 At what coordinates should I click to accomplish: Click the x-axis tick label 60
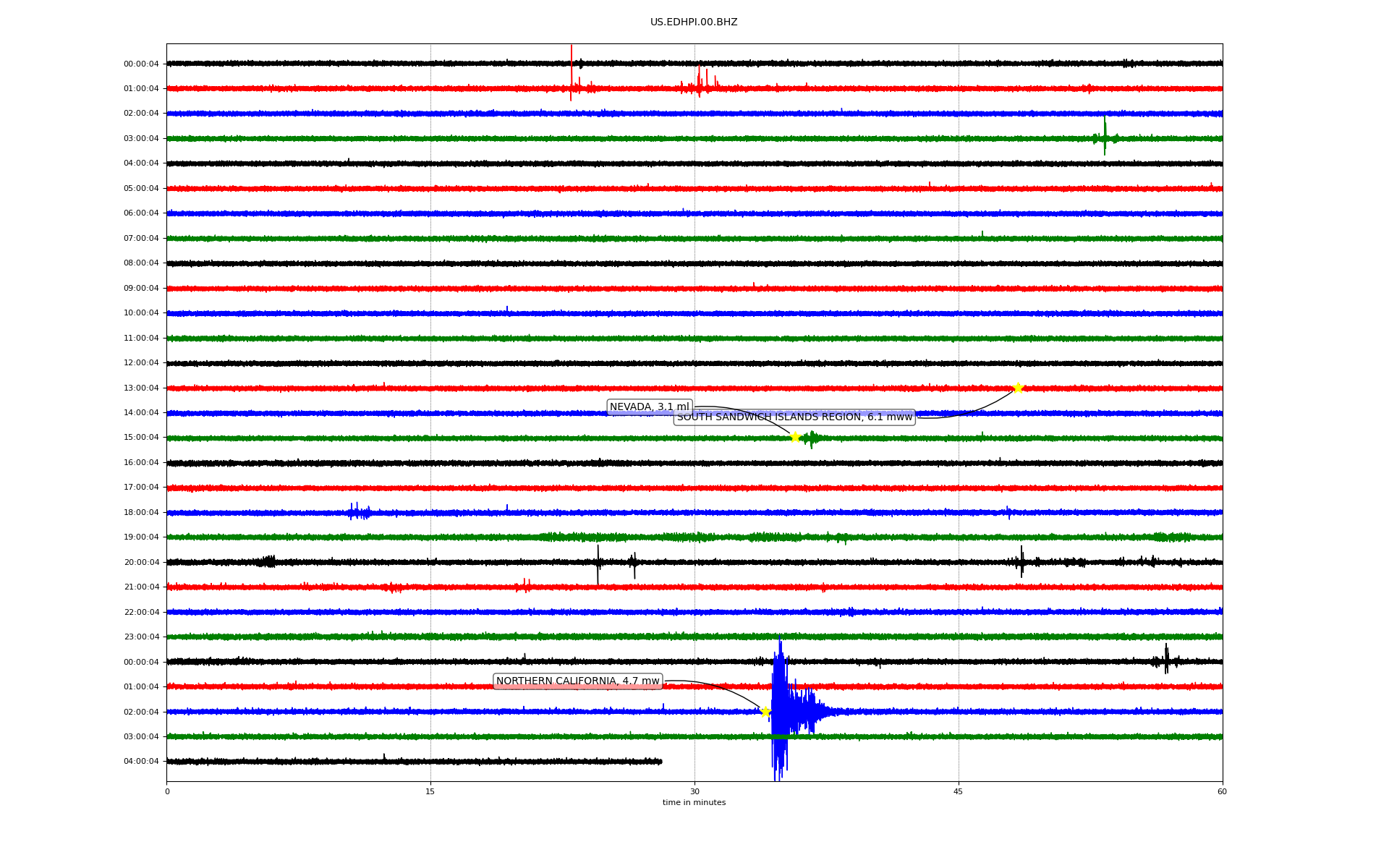tap(1222, 792)
